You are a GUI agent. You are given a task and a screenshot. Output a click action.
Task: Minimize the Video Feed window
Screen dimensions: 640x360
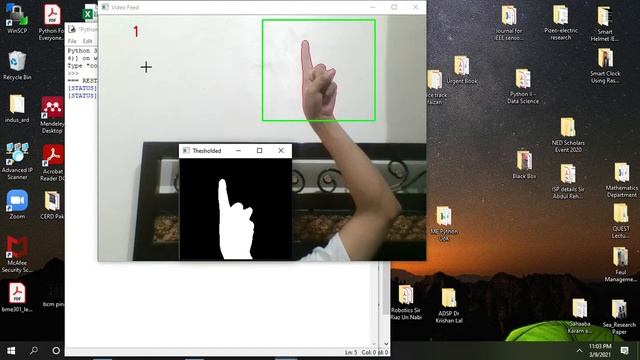pyautogui.click(x=373, y=7)
